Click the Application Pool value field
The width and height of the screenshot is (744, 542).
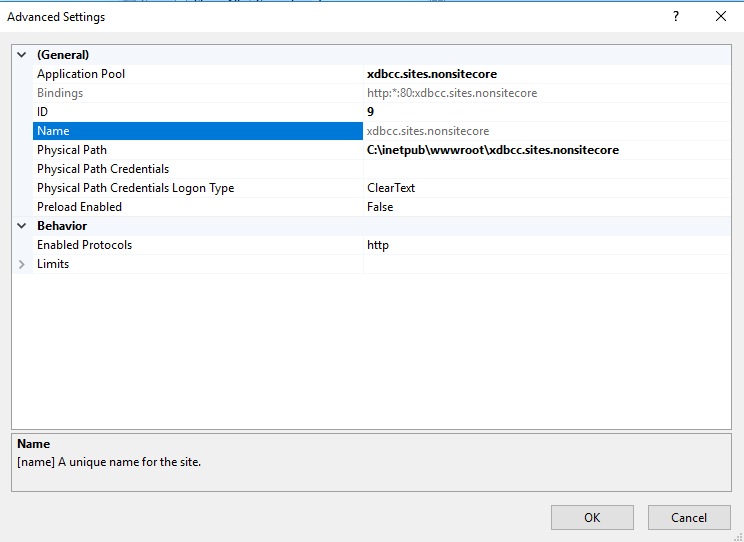click(x=432, y=74)
